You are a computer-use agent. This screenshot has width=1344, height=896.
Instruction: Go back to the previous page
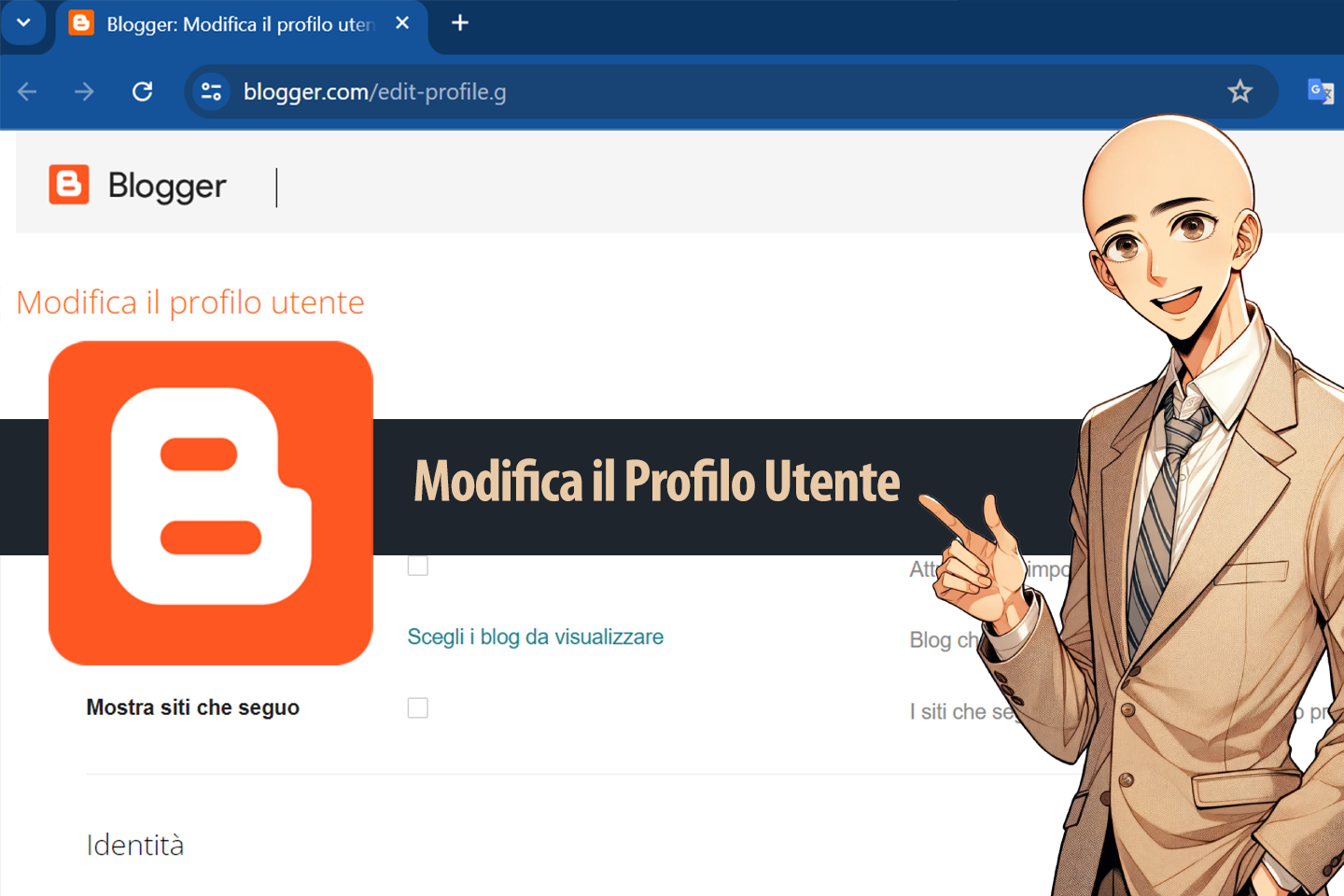pyautogui.click(x=27, y=91)
